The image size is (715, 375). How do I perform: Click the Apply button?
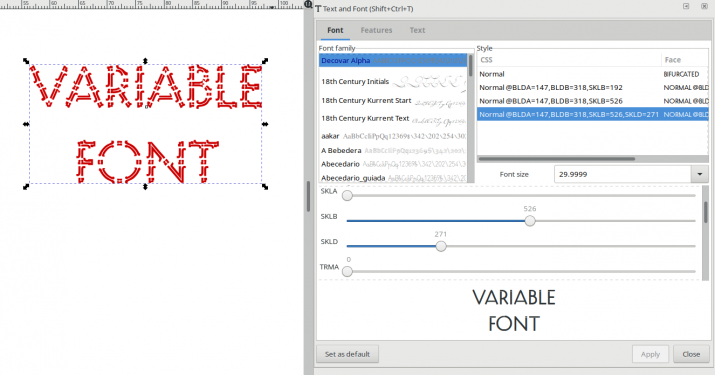pos(650,354)
